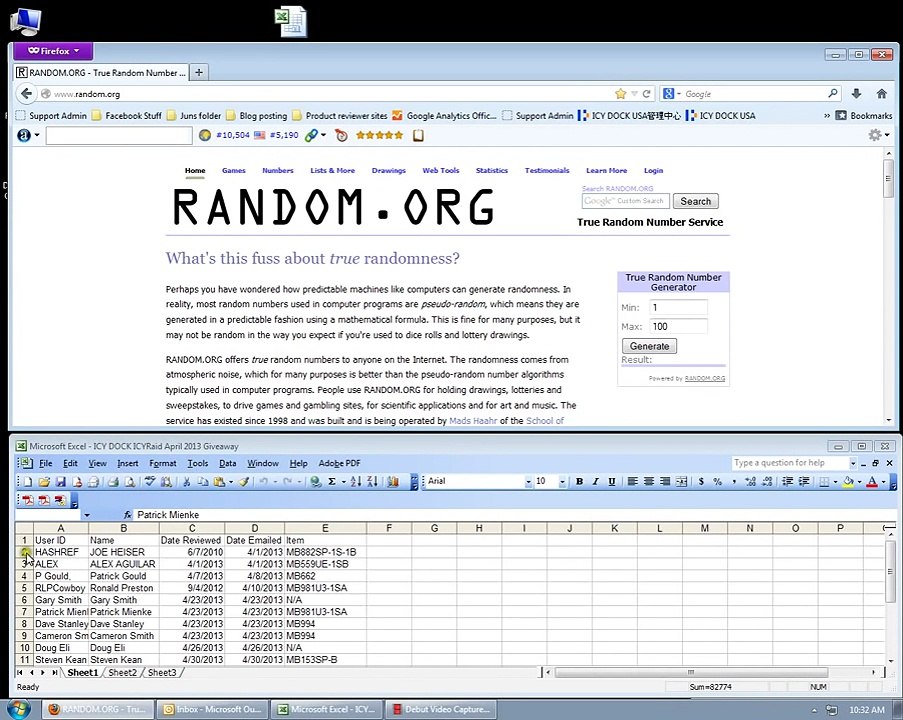
Task: Center align text in Excel toolbar
Action: [649, 482]
